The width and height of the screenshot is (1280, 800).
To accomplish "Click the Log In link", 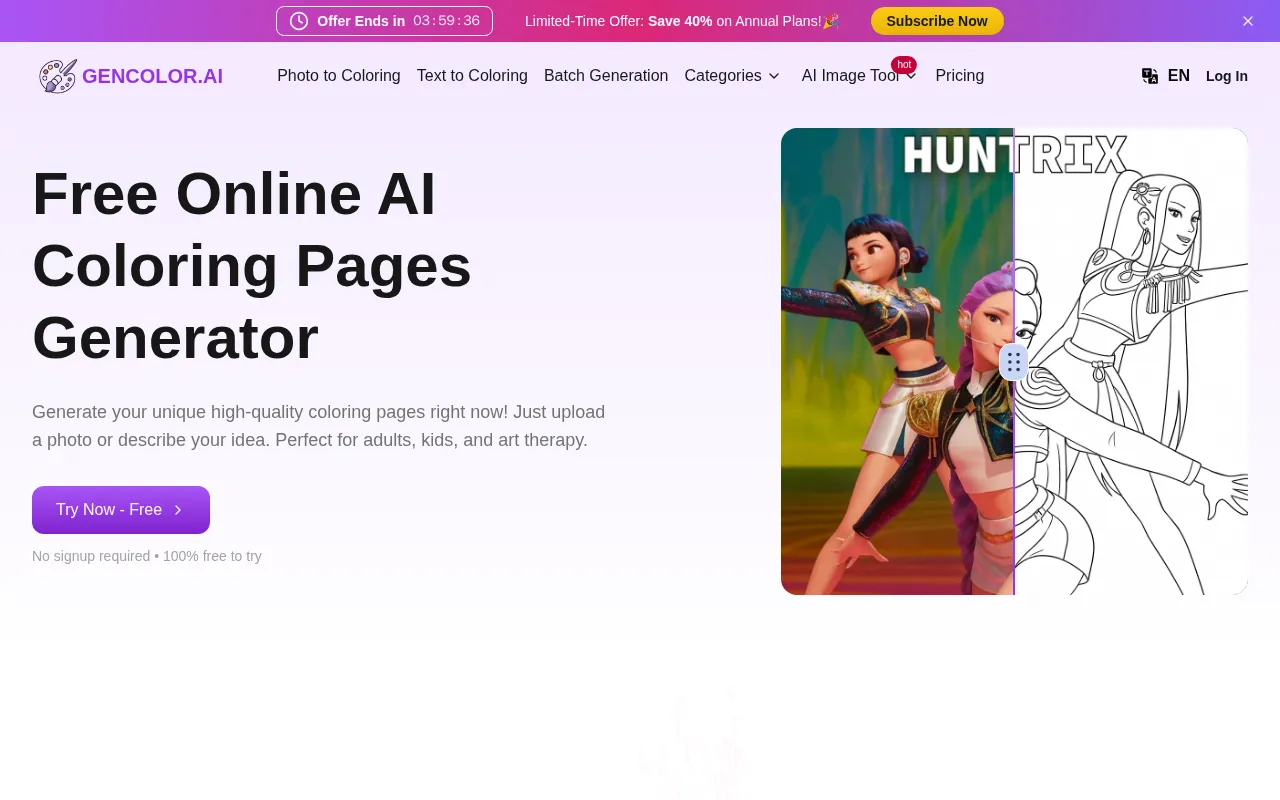I will pos(1227,76).
